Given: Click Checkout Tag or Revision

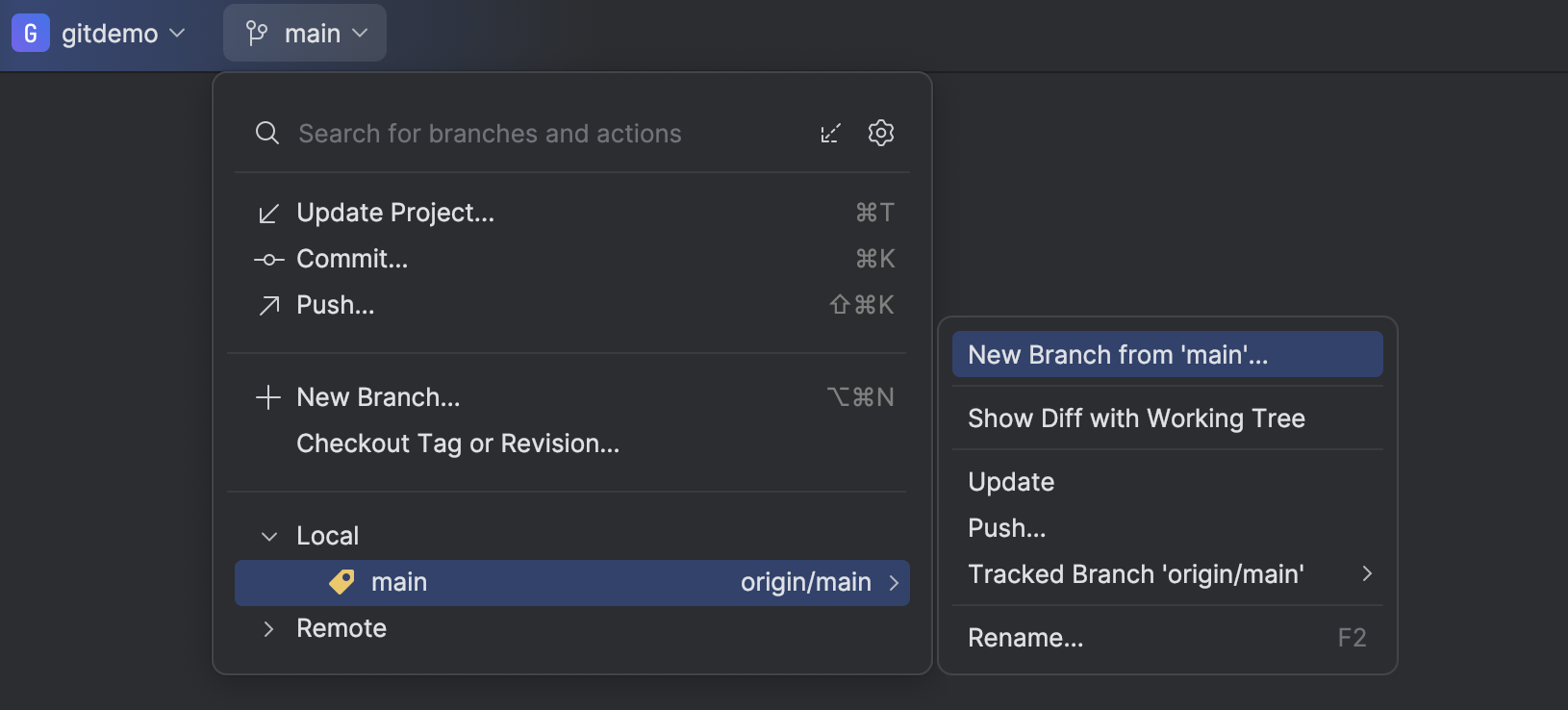Looking at the screenshot, I should tap(458, 444).
